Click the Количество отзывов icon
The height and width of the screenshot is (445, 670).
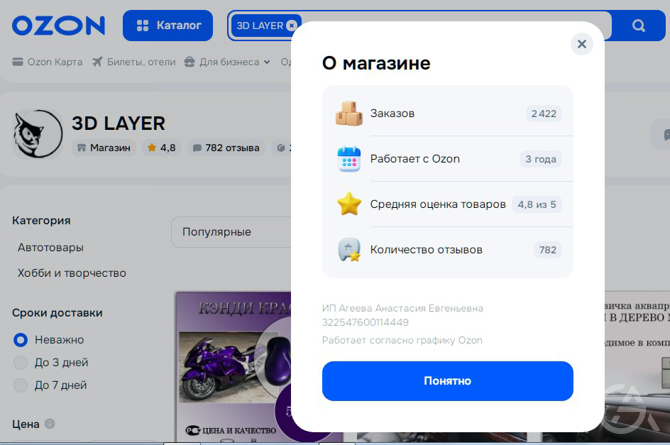(349, 250)
